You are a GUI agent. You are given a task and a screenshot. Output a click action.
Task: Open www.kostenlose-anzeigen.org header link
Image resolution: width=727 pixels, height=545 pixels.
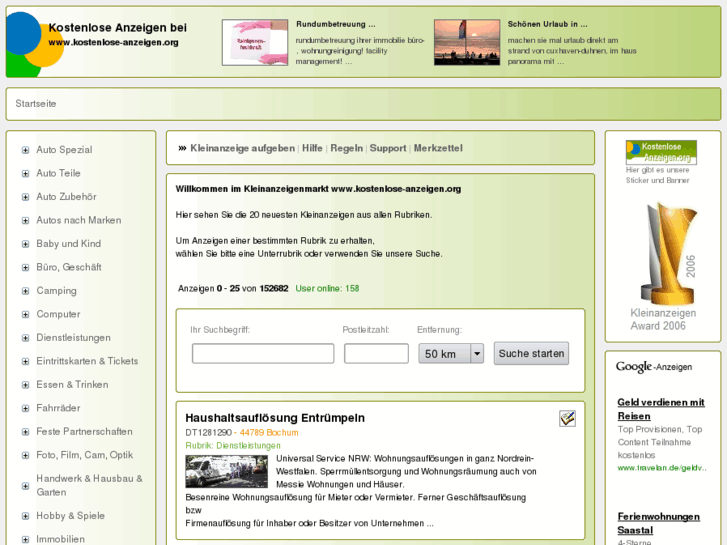[114, 43]
